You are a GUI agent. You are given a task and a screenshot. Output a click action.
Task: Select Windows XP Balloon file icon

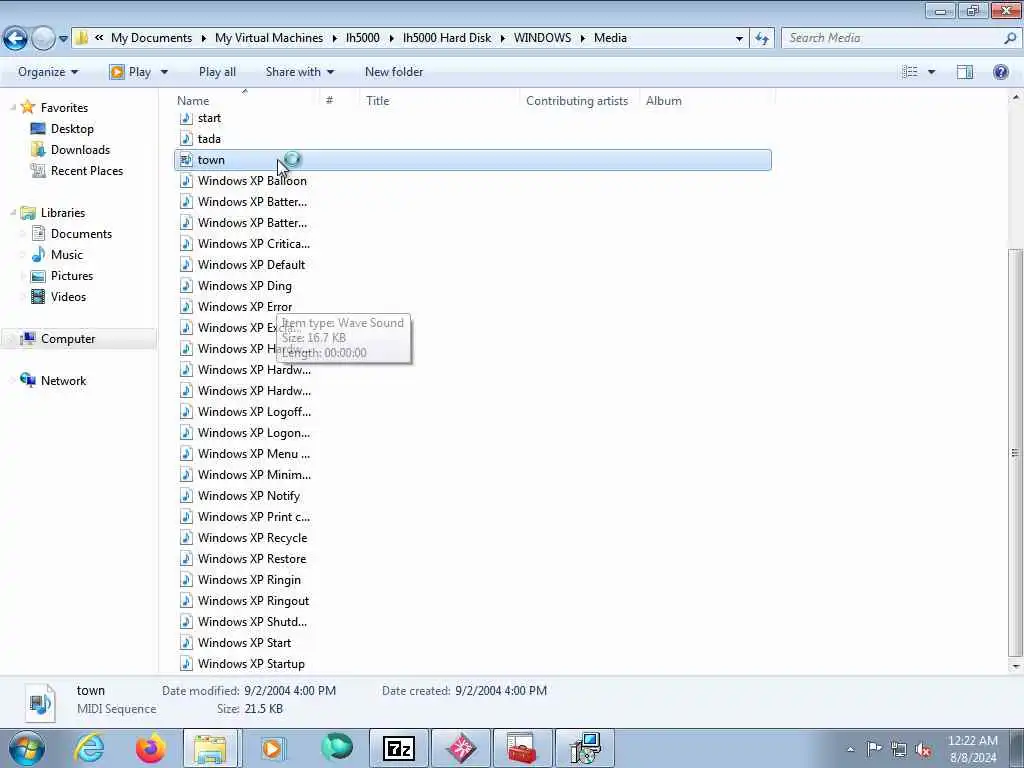186,181
